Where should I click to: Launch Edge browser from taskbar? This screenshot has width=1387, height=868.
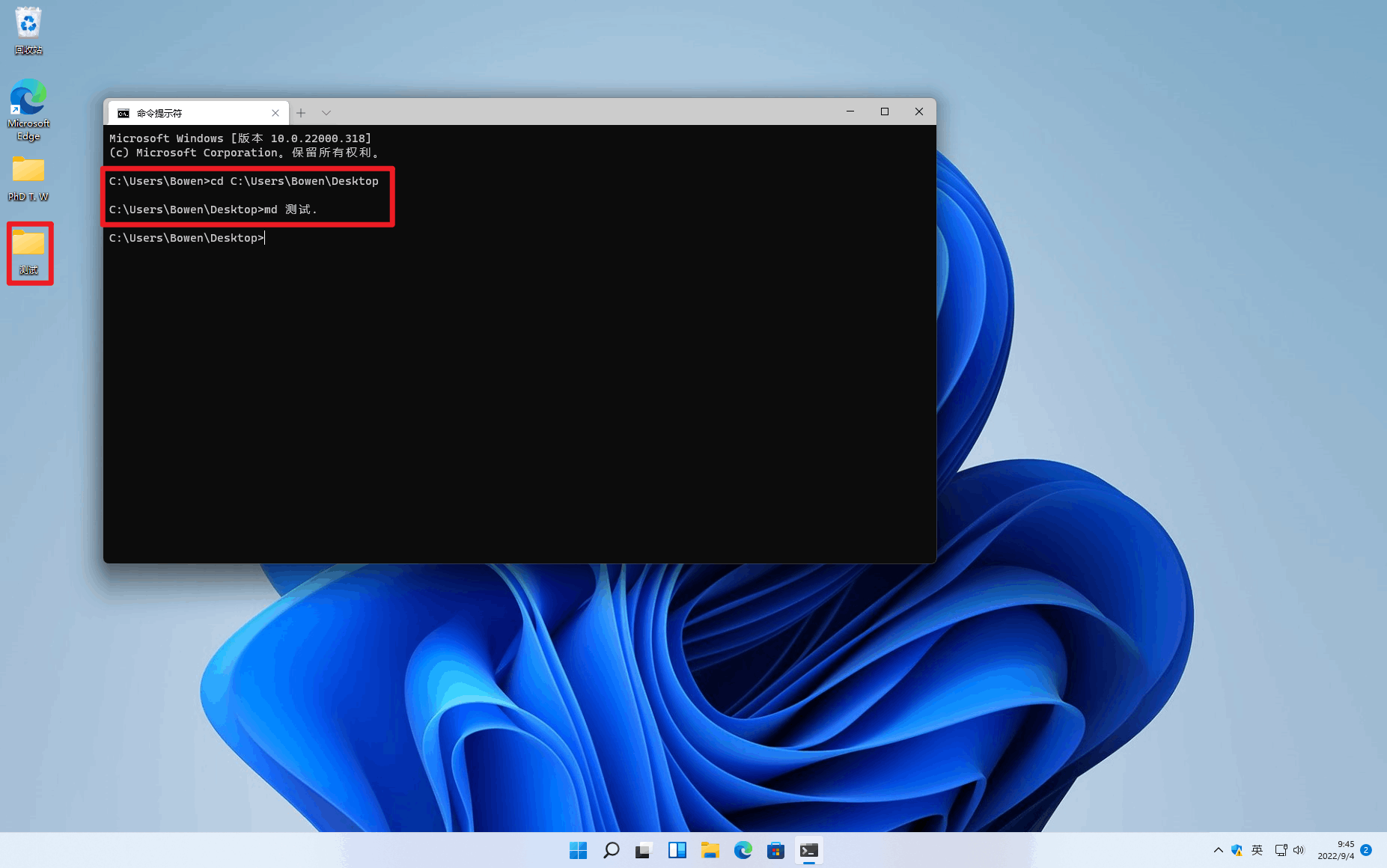(x=743, y=850)
